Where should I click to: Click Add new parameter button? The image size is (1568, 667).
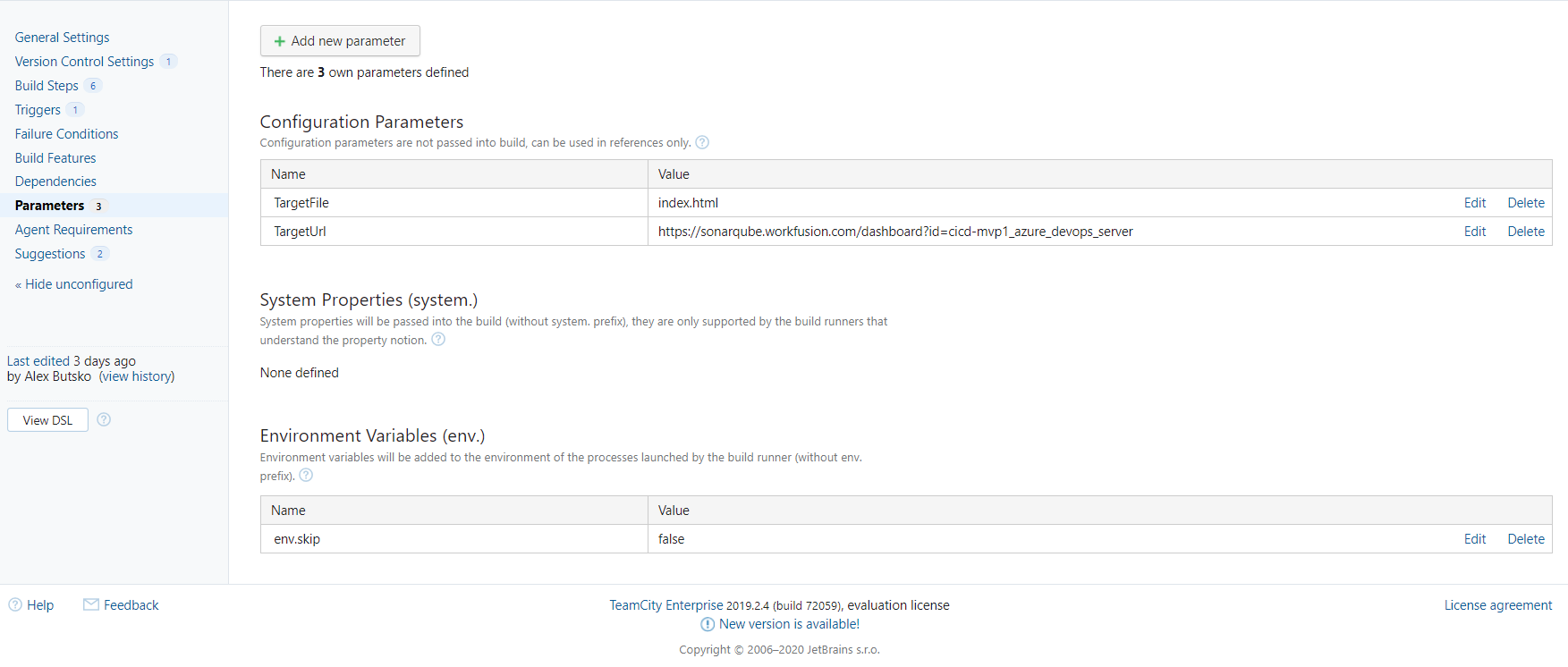coord(340,41)
